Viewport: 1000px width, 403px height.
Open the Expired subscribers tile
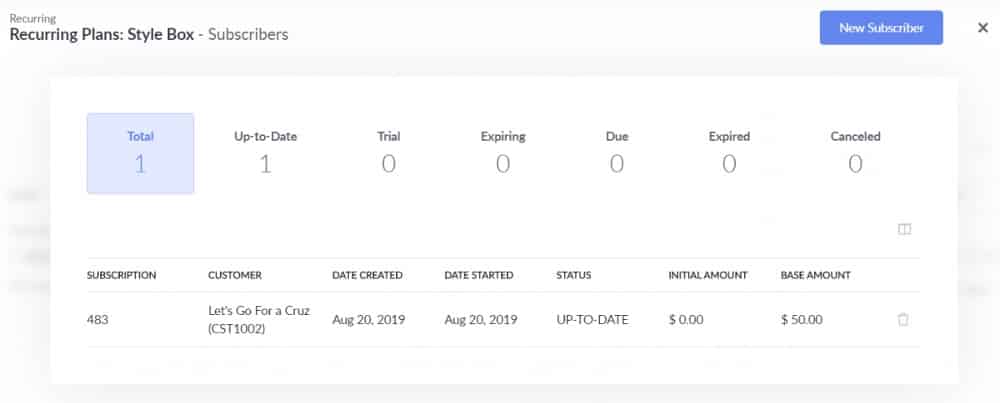click(x=729, y=153)
